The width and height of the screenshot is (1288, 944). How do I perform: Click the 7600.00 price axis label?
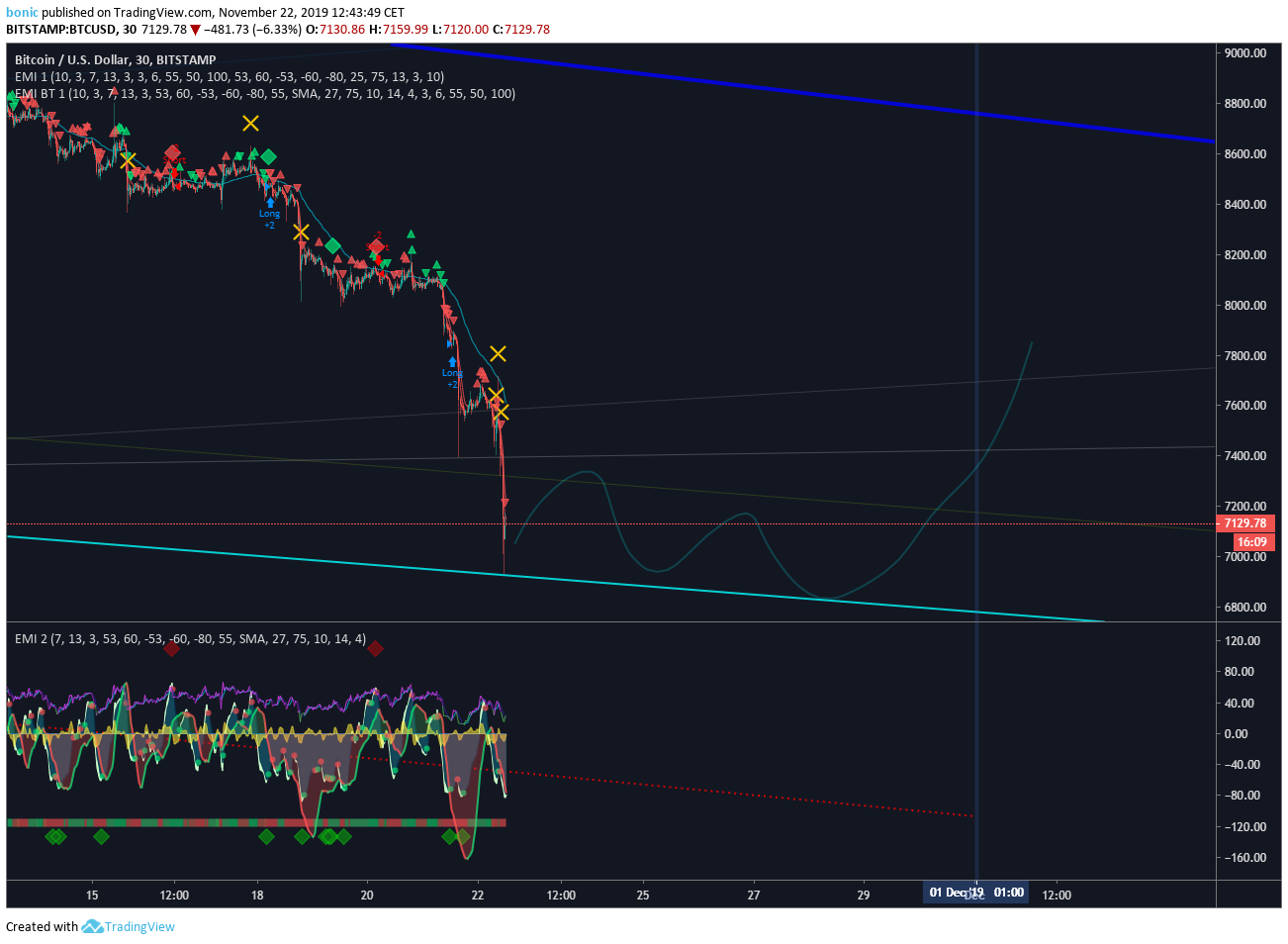(1244, 406)
